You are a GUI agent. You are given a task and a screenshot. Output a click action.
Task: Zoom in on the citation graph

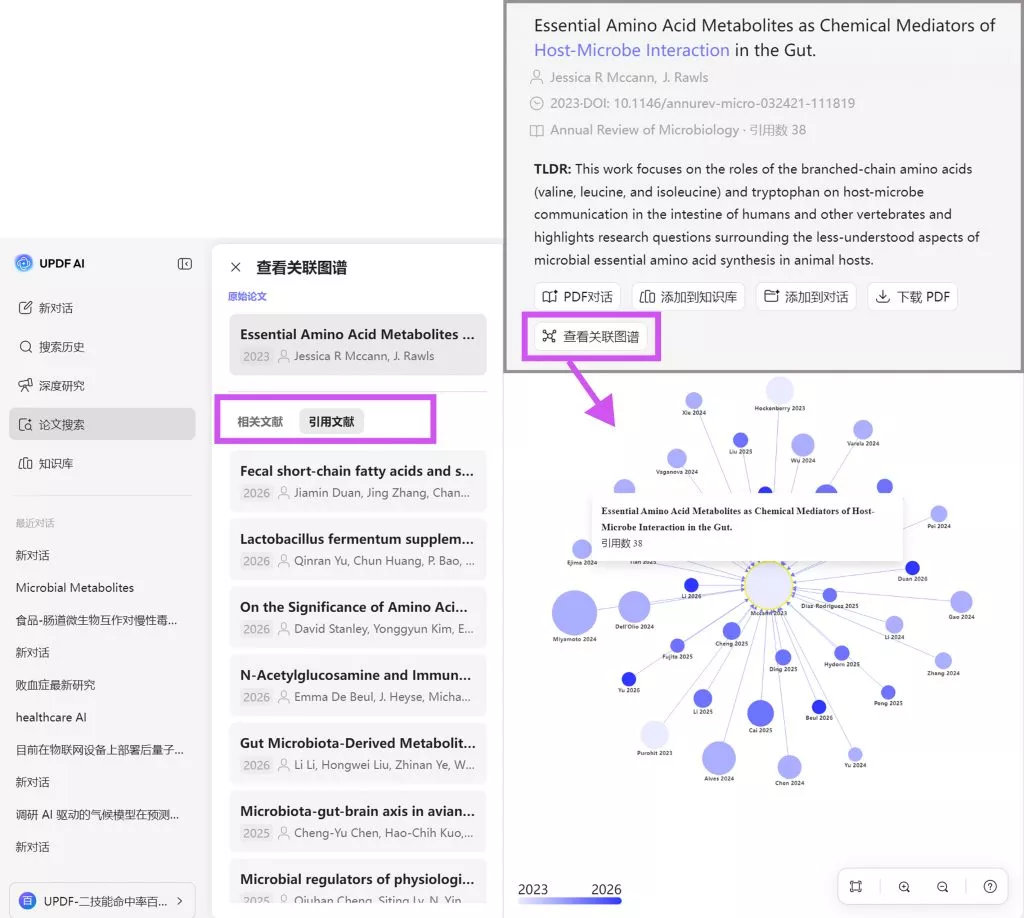904,886
